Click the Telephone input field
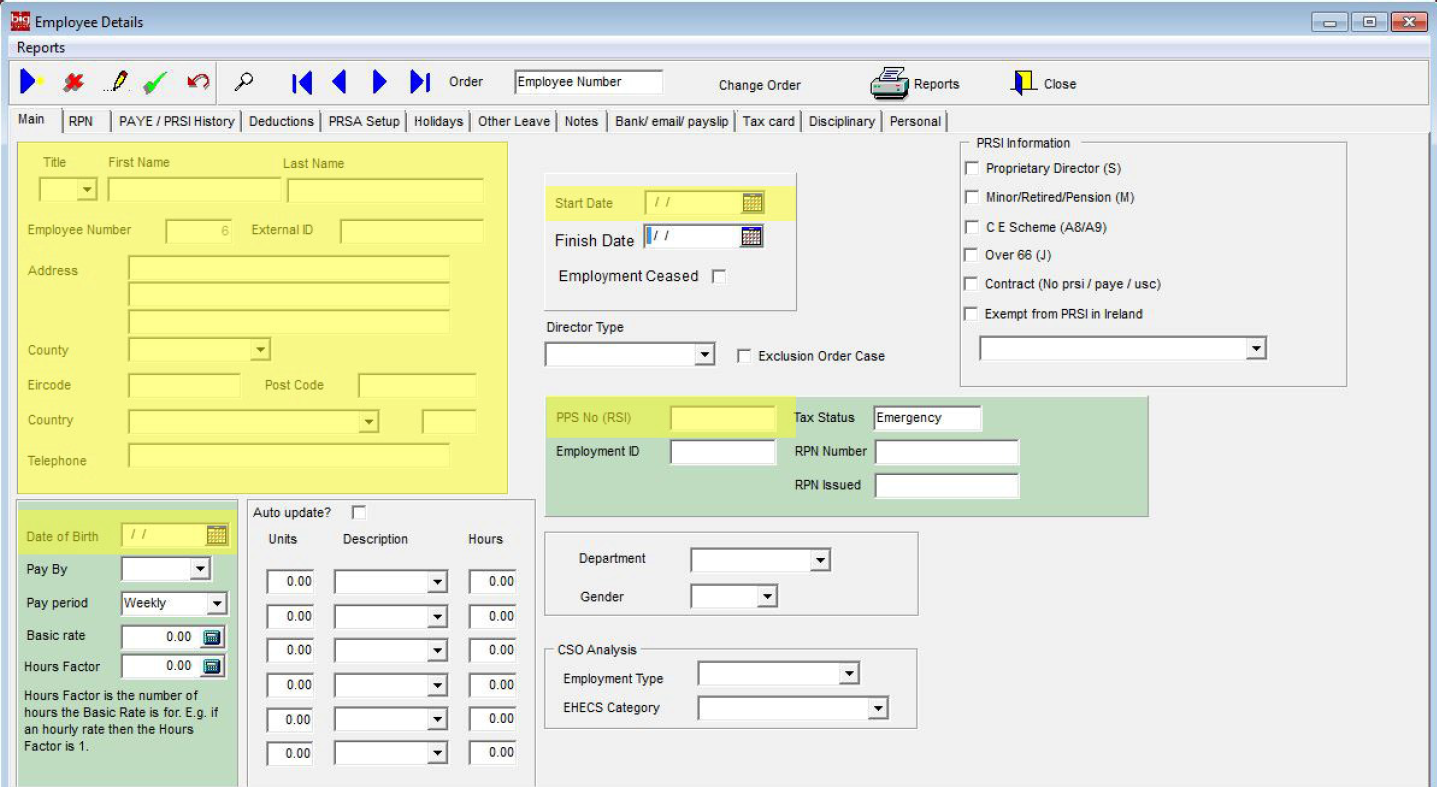This screenshot has width=1437, height=787. click(289, 456)
